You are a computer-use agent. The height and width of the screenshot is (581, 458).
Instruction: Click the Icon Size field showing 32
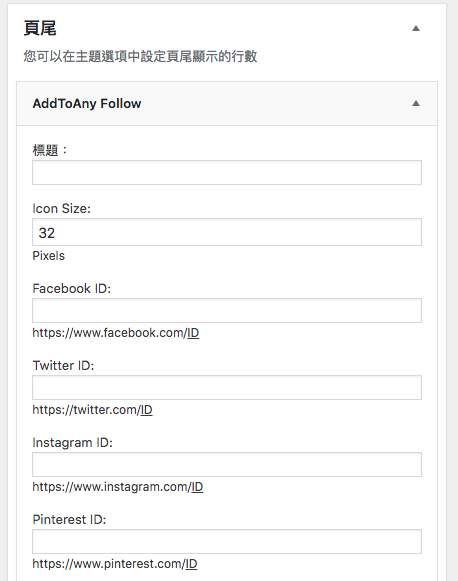pyautogui.click(x=227, y=232)
